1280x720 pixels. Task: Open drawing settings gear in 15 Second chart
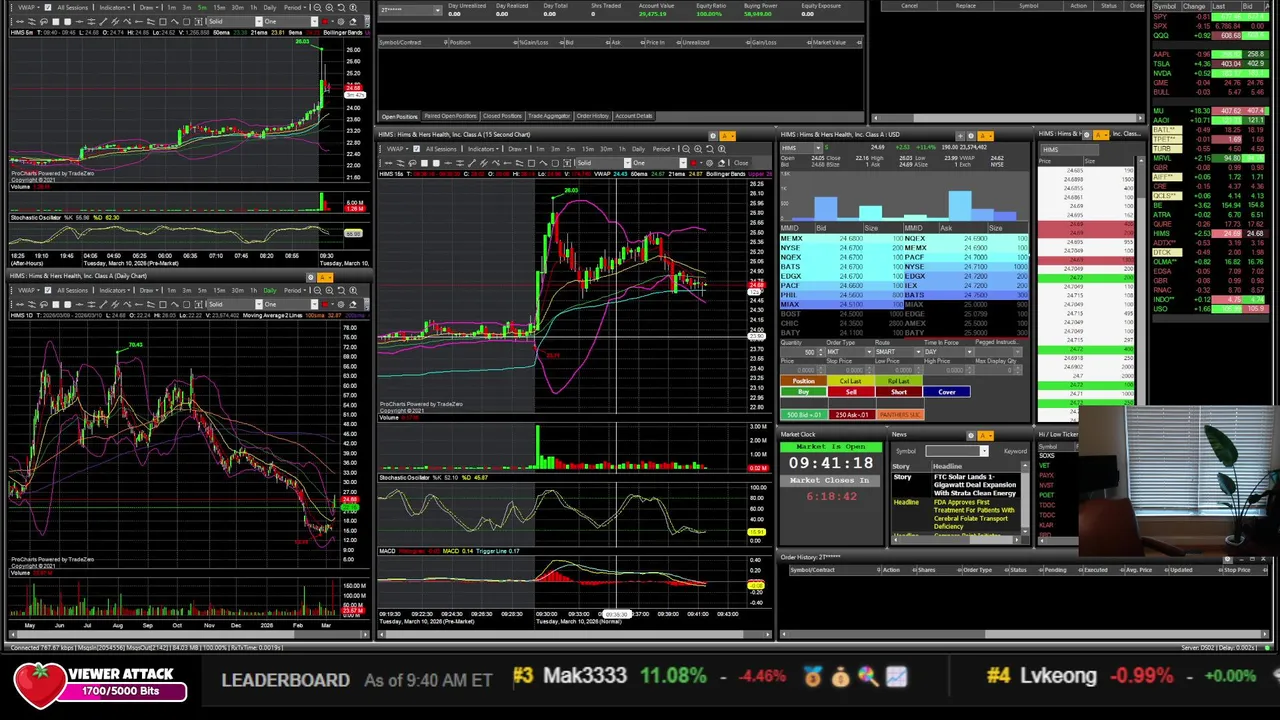[709, 163]
